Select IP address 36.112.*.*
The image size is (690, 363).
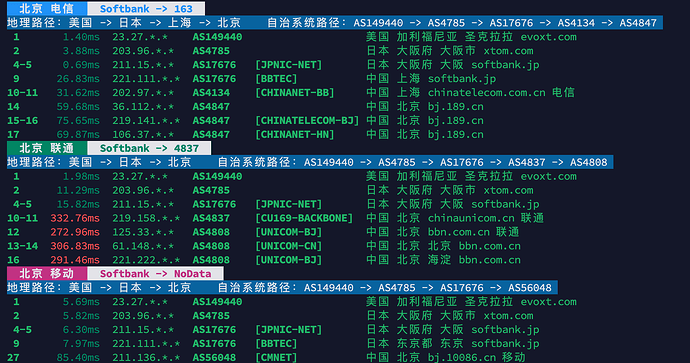(x=143, y=106)
